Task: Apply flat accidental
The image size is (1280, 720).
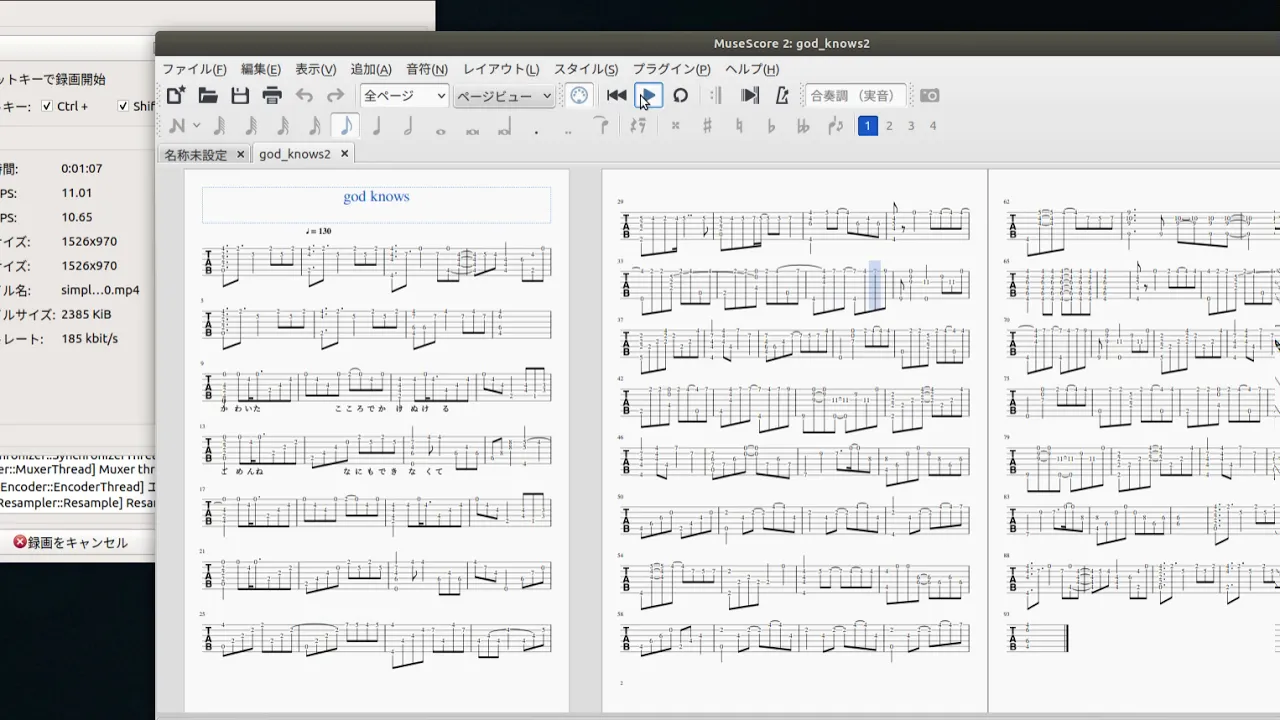Action: (x=771, y=126)
